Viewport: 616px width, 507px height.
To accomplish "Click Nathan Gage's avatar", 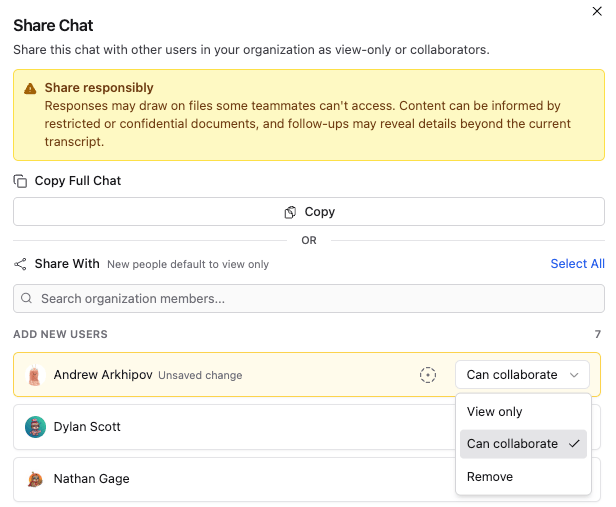I will 35,479.
